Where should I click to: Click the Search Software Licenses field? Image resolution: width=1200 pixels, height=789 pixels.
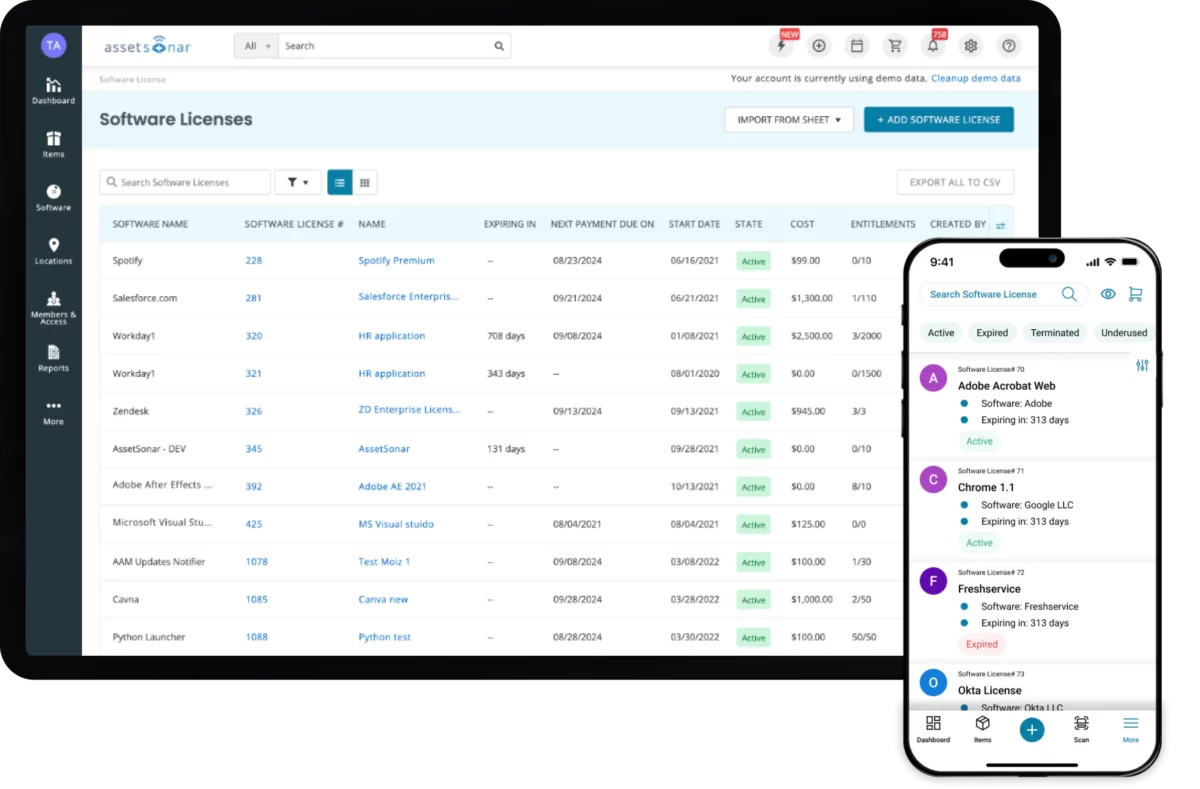[x=185, y=182]
